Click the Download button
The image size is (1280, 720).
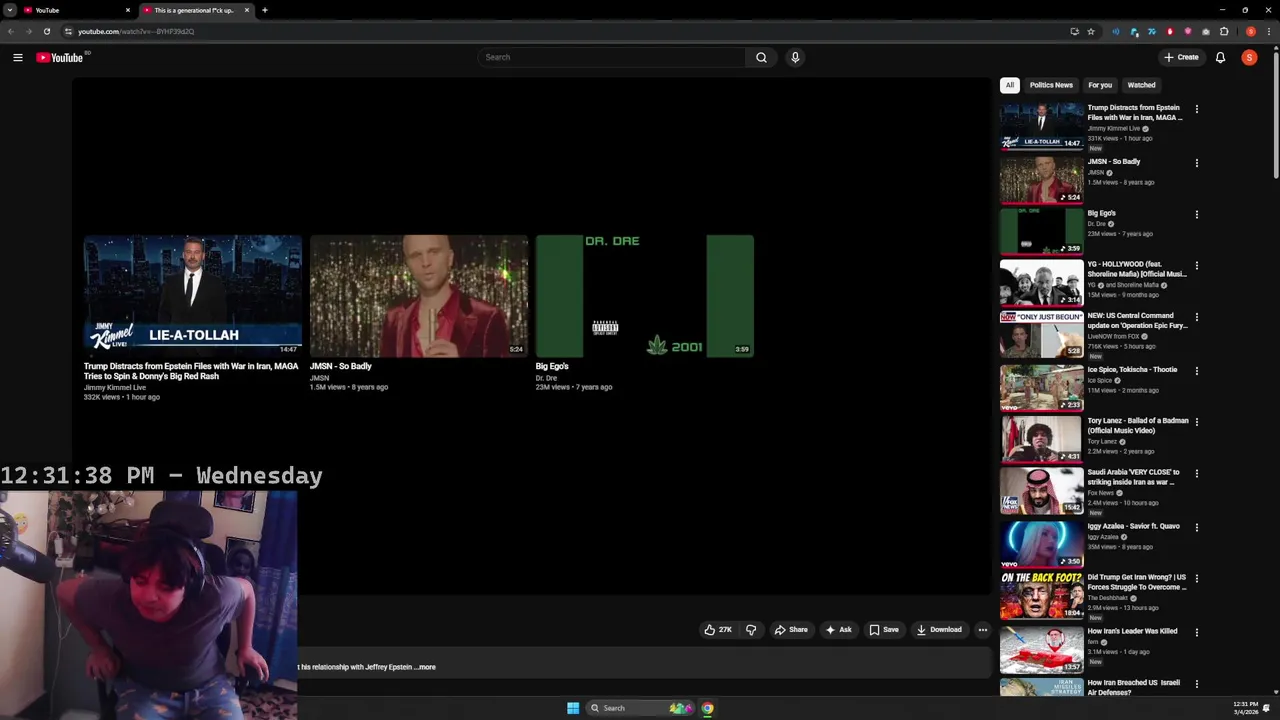click(x=939, y=630)
